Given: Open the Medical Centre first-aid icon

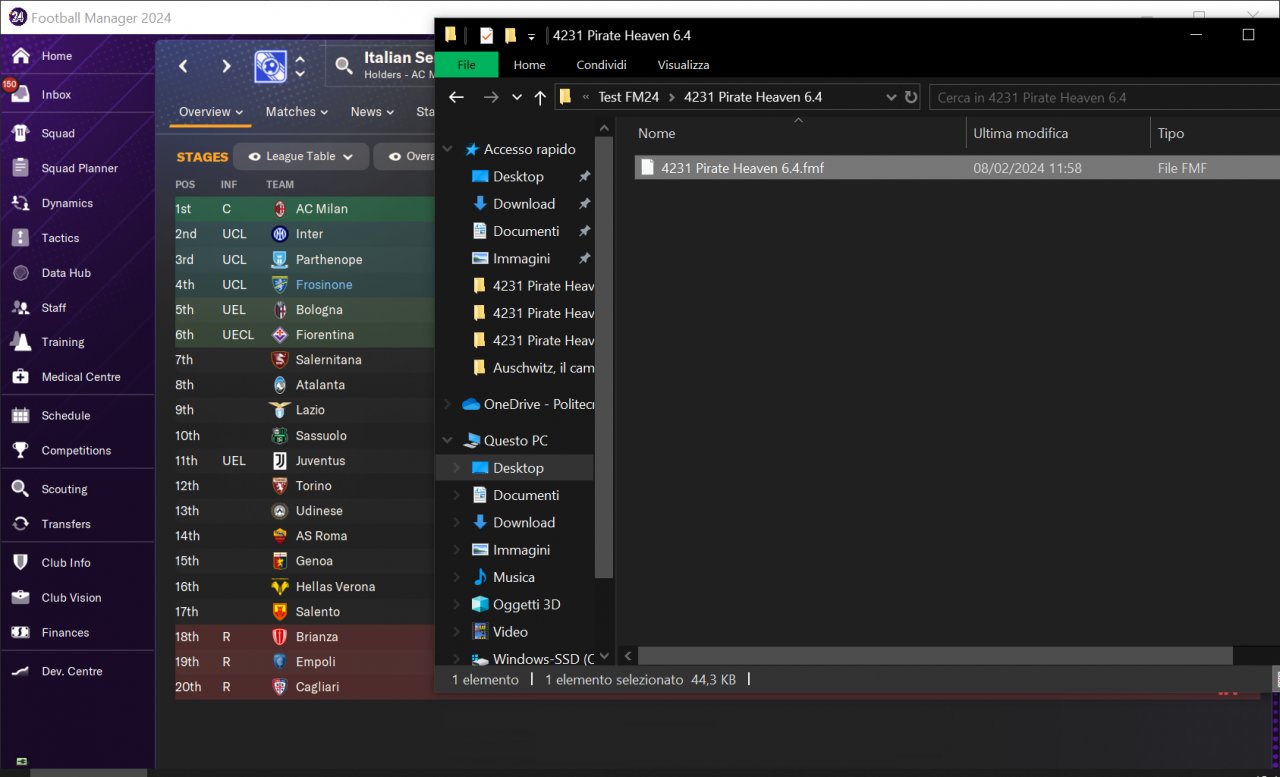Looking at the screenshot, I should pyautogui.click(x=20, y=377).
